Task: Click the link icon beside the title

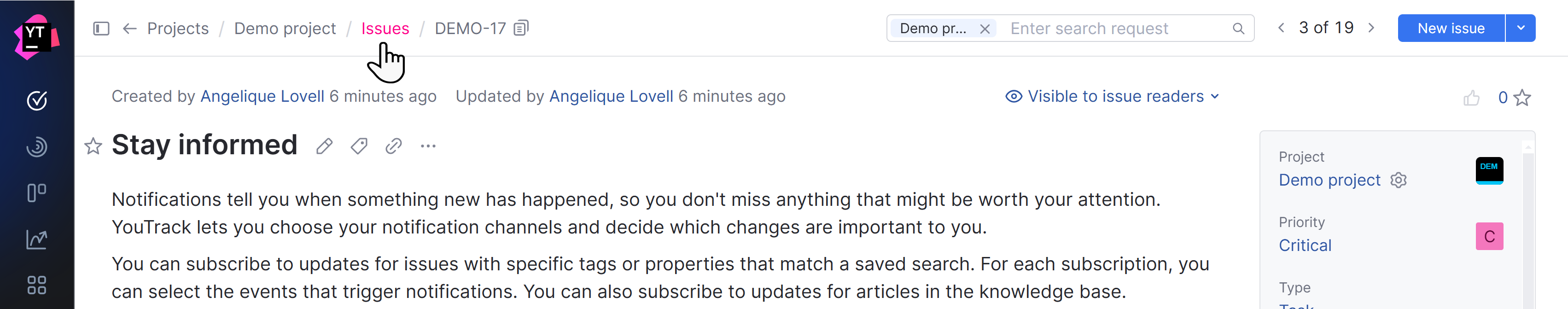Action: point(394,146)
